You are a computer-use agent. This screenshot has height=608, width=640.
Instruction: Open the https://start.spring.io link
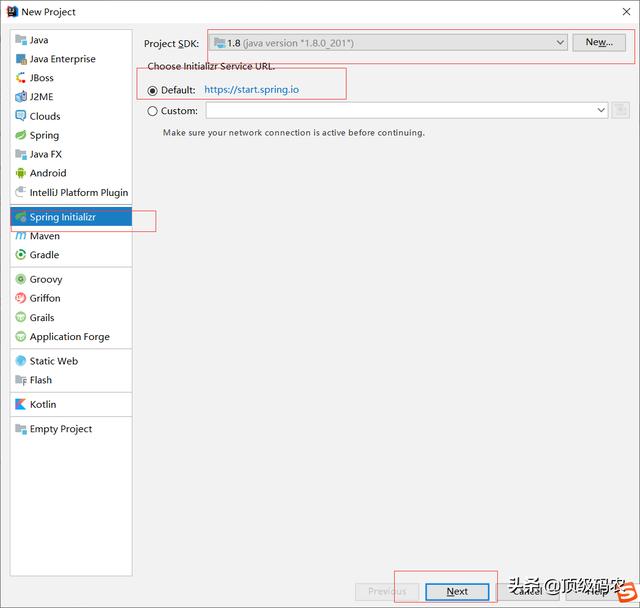click(x=251, y=90)
